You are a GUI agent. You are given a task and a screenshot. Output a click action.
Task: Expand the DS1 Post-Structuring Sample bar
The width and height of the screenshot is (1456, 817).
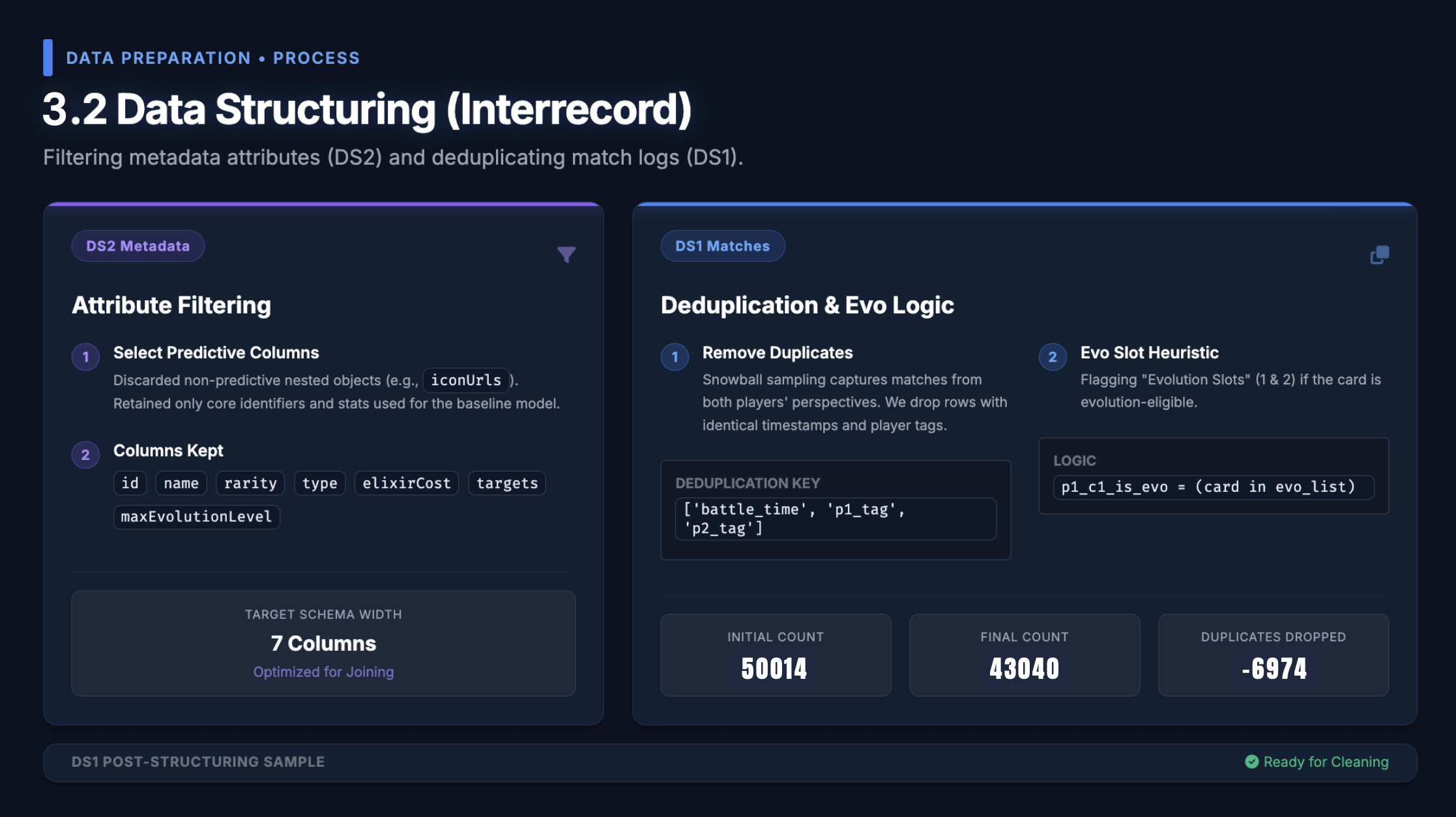[x=198, y=762]
